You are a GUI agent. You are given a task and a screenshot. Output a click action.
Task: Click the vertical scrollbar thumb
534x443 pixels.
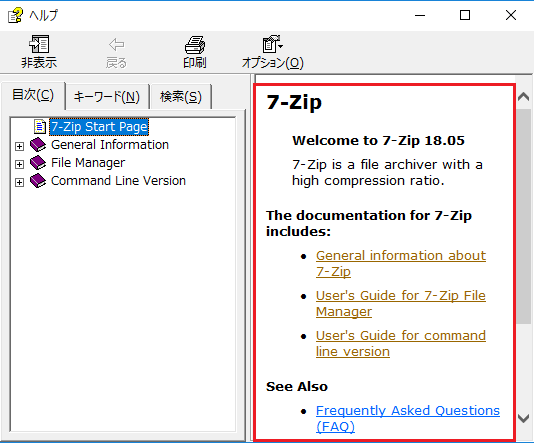(523, 216)
